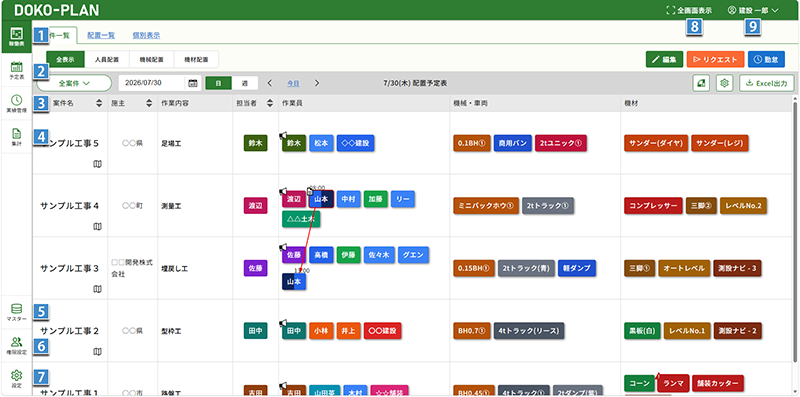Switch to 日 (day) view
The image size is (800, 397).
218,83
